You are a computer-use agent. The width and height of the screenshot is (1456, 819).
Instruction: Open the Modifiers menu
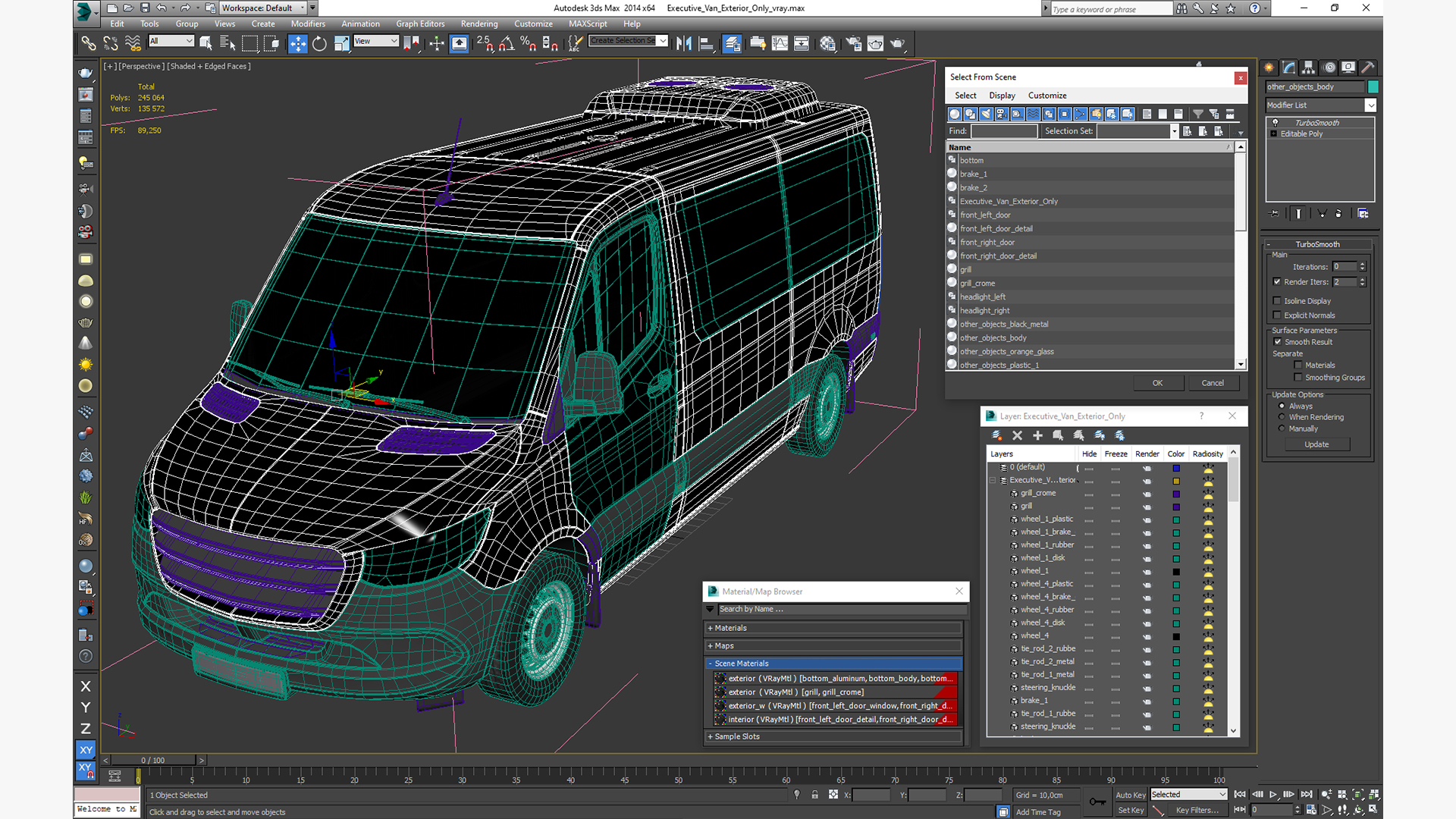tap(308, 24)
